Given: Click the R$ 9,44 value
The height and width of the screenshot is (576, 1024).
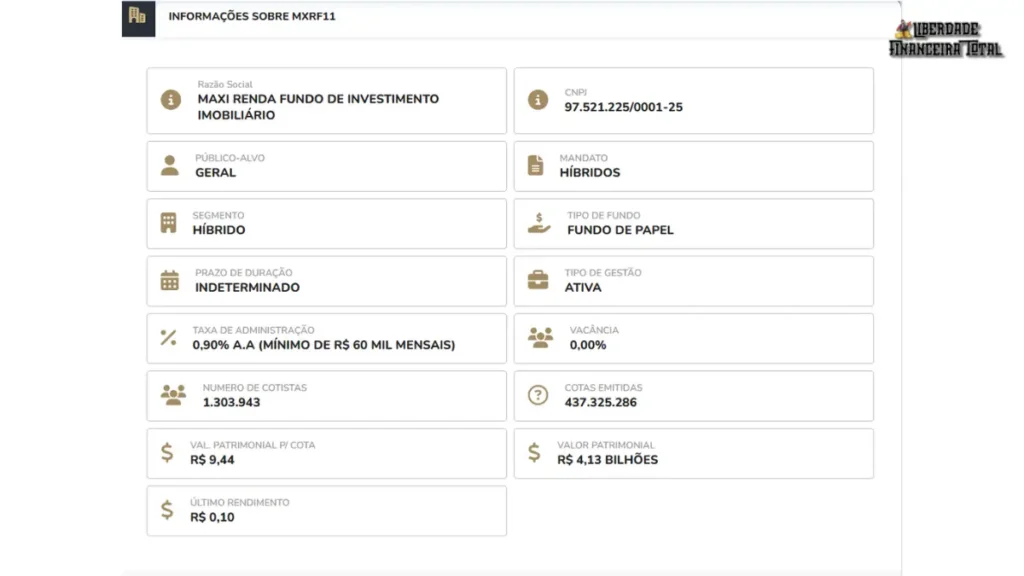Looking at the screenshot, I should (x=212, y=460).
